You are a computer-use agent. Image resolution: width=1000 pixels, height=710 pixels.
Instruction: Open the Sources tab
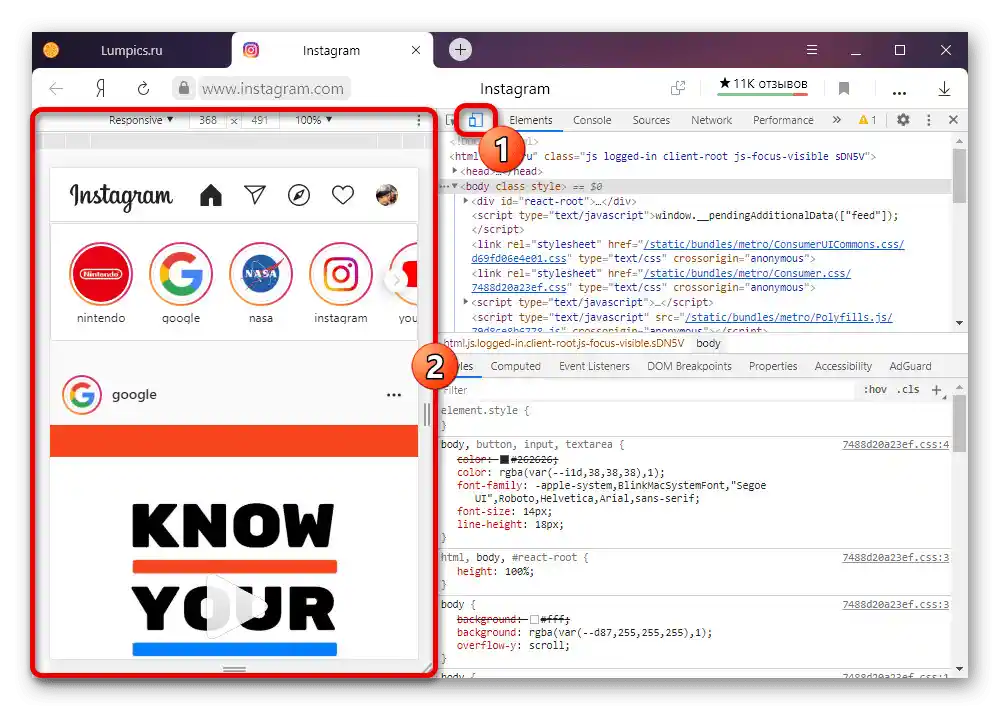pos(651,120)
